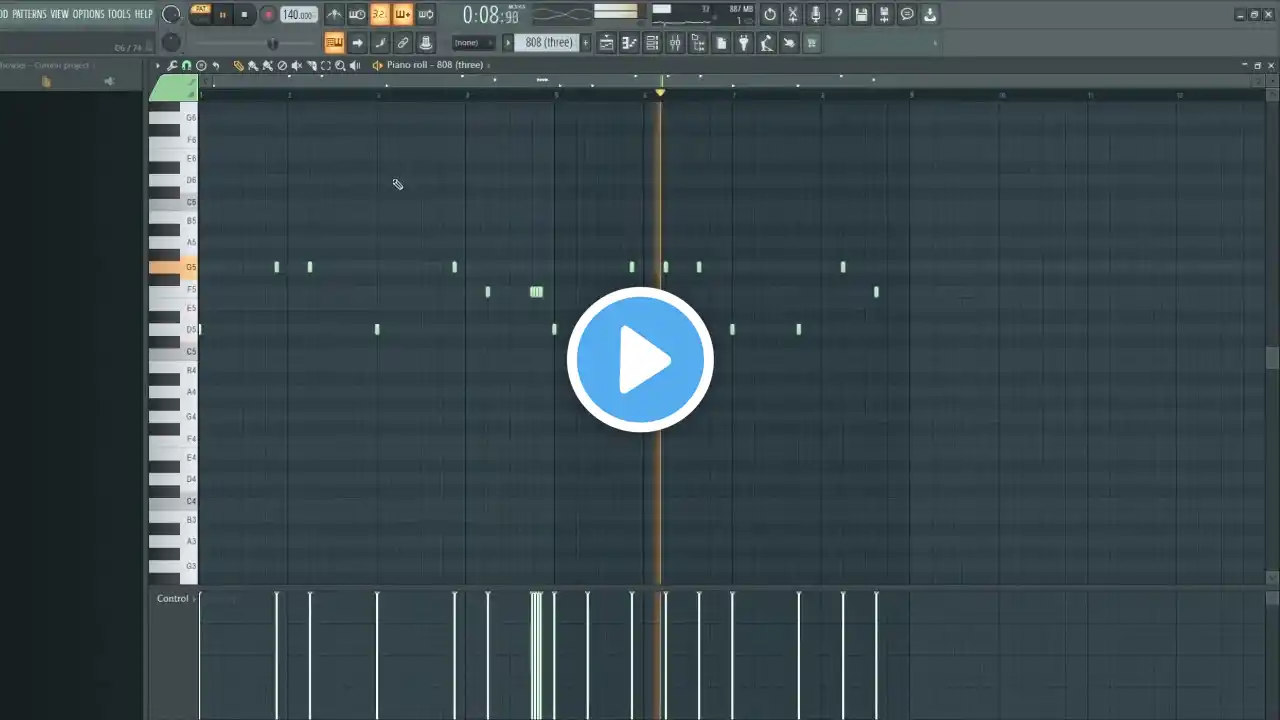Open the piano roll stamp icon
Screen dimensions: 1280x720
pos(201,65)
